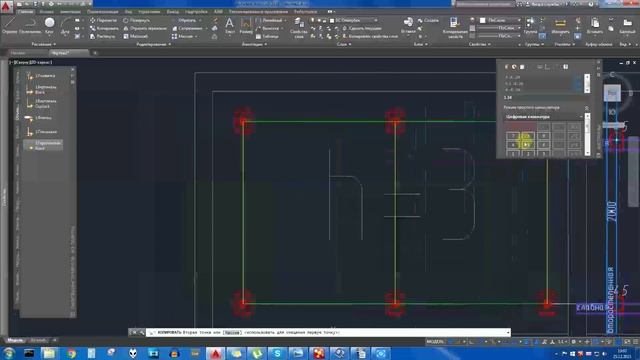
Task: Activate the Scale (Масштаб) command
Action: tap(136, 36)
